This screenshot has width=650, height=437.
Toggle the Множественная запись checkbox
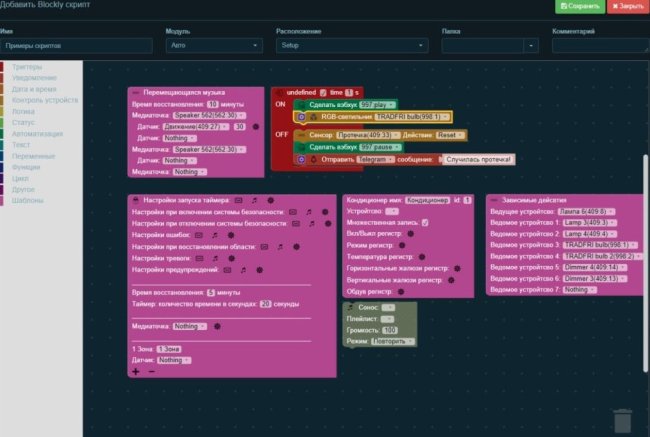pos(423,222)
